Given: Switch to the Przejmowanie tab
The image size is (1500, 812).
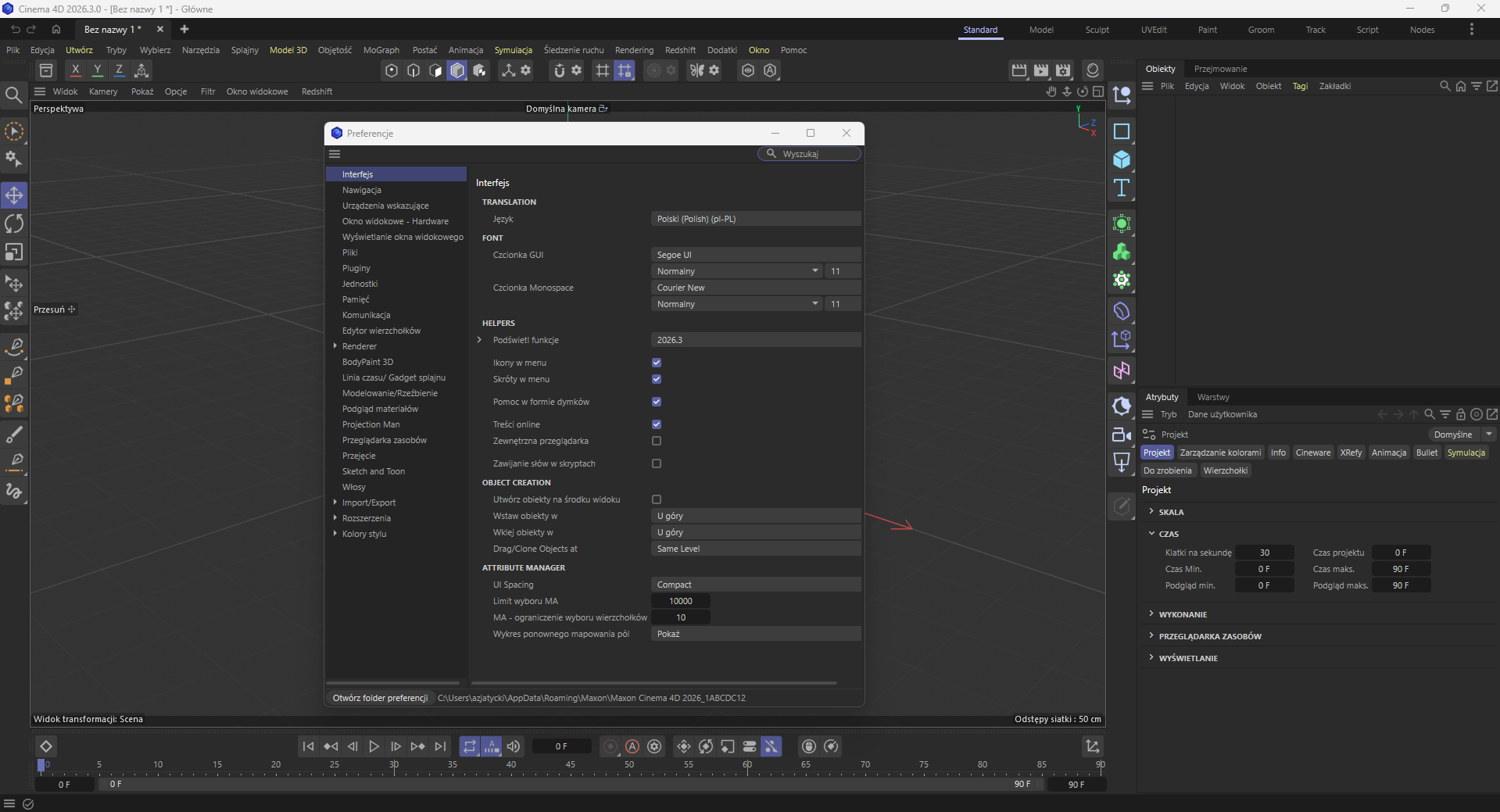Looking at the screenshot, I should click(x=1220, y=69).
